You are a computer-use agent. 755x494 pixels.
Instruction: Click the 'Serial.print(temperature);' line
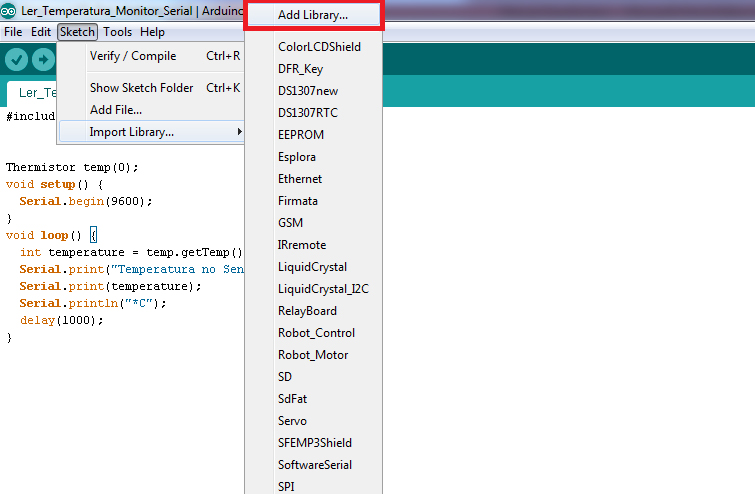coord(110,286)
